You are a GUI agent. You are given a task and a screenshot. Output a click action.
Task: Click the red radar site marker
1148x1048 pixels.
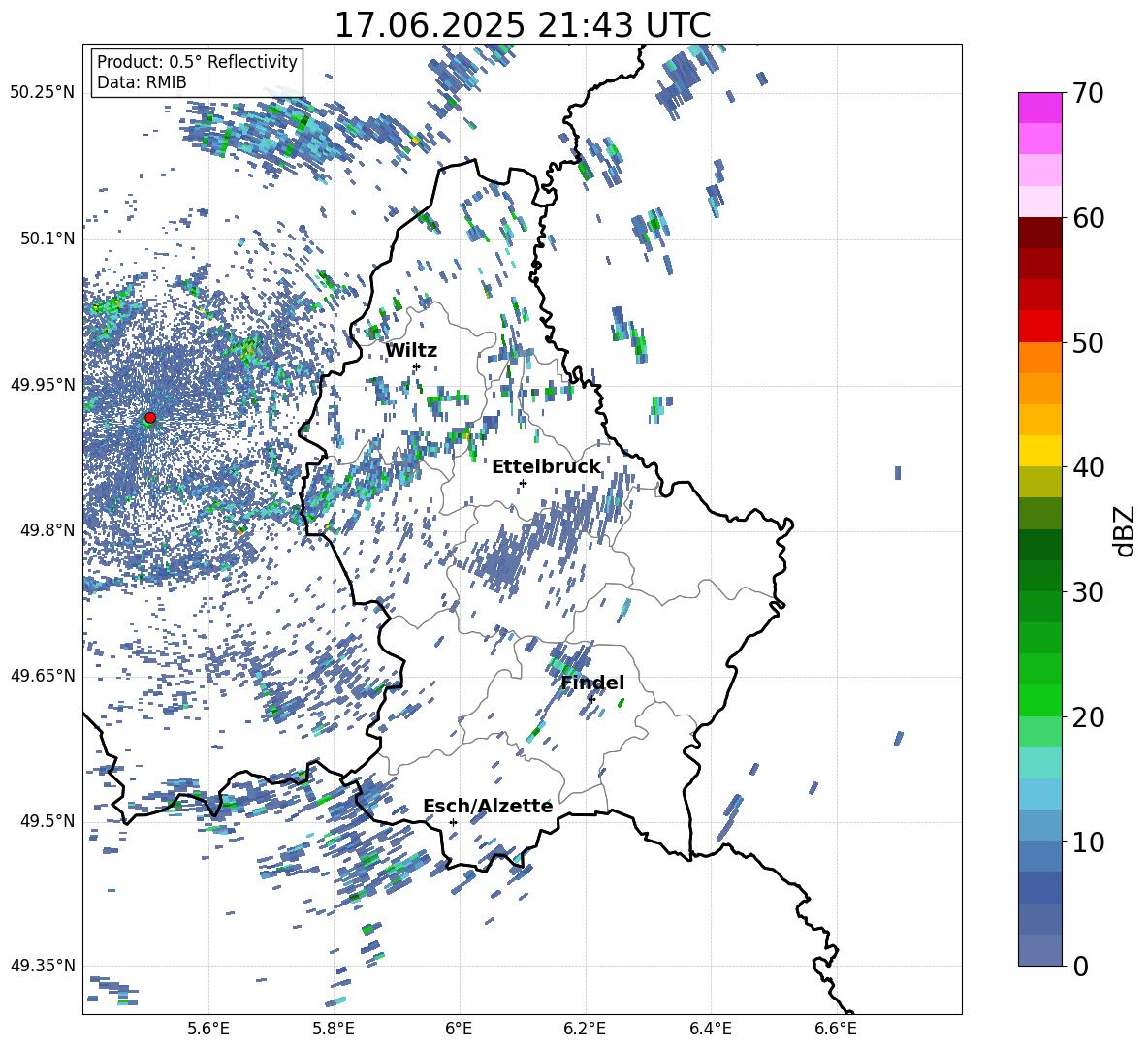tap(150, 418)
